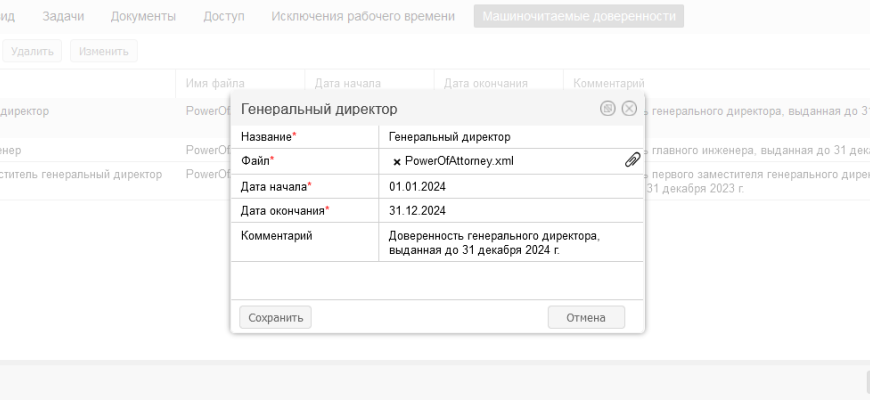Select the Машиночитаемые доверенности tab
This screenshot has height=400, width=870.
pyautogui.click(x=578, y=16)
